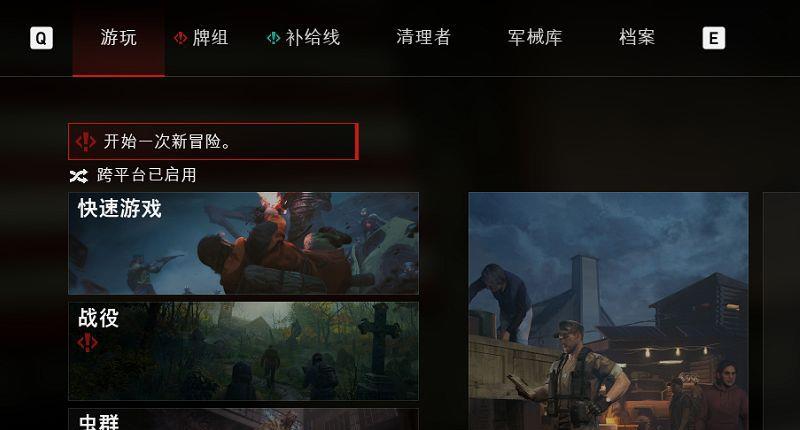Select the 游玩 tab

118,38
